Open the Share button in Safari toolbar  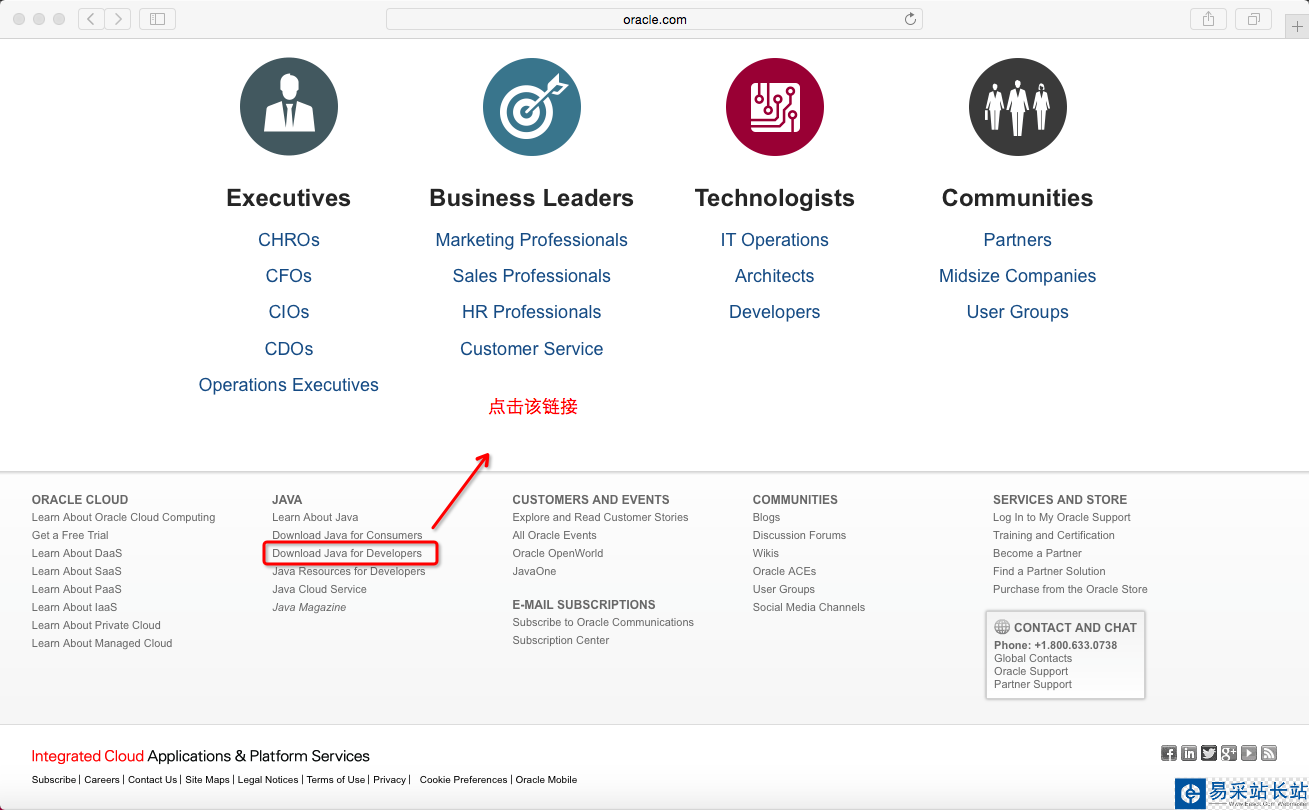pyautogui.click(x=1208, y=19)
